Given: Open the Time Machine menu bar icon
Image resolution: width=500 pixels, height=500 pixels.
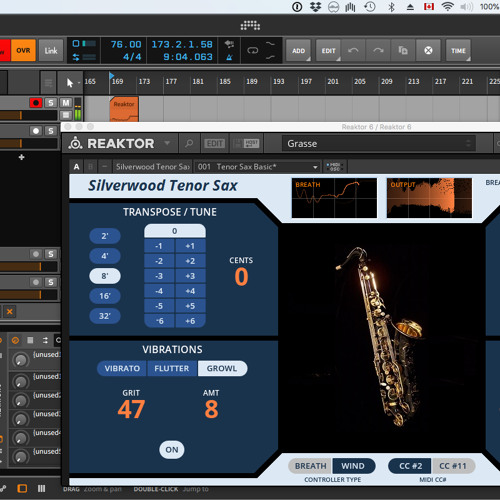Looking at the screenshot, I should (370, 7).
